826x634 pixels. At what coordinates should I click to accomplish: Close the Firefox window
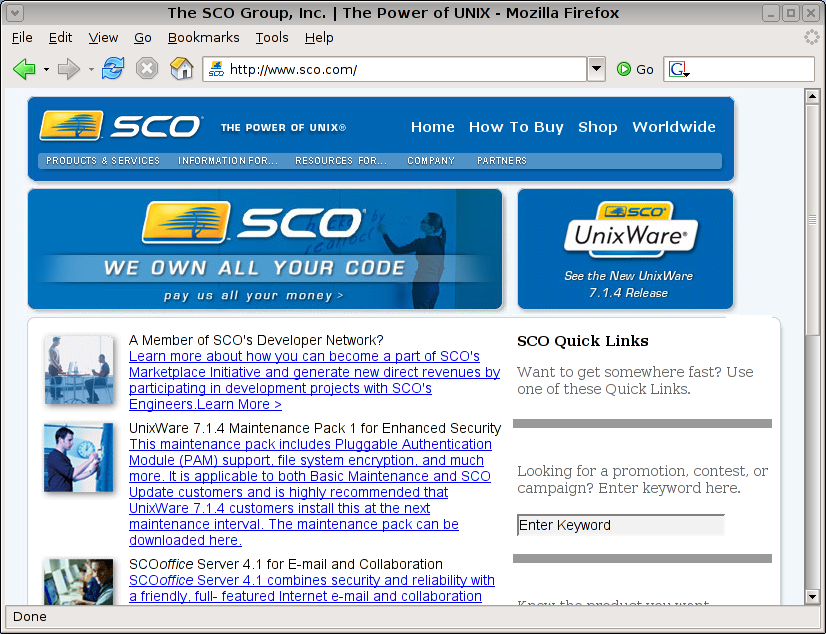811,13
